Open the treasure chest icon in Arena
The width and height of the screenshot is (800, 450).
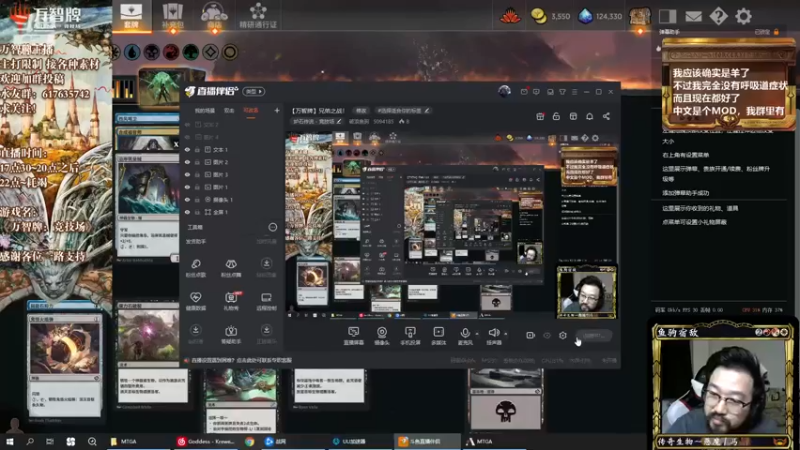click(x=640, y=16)
